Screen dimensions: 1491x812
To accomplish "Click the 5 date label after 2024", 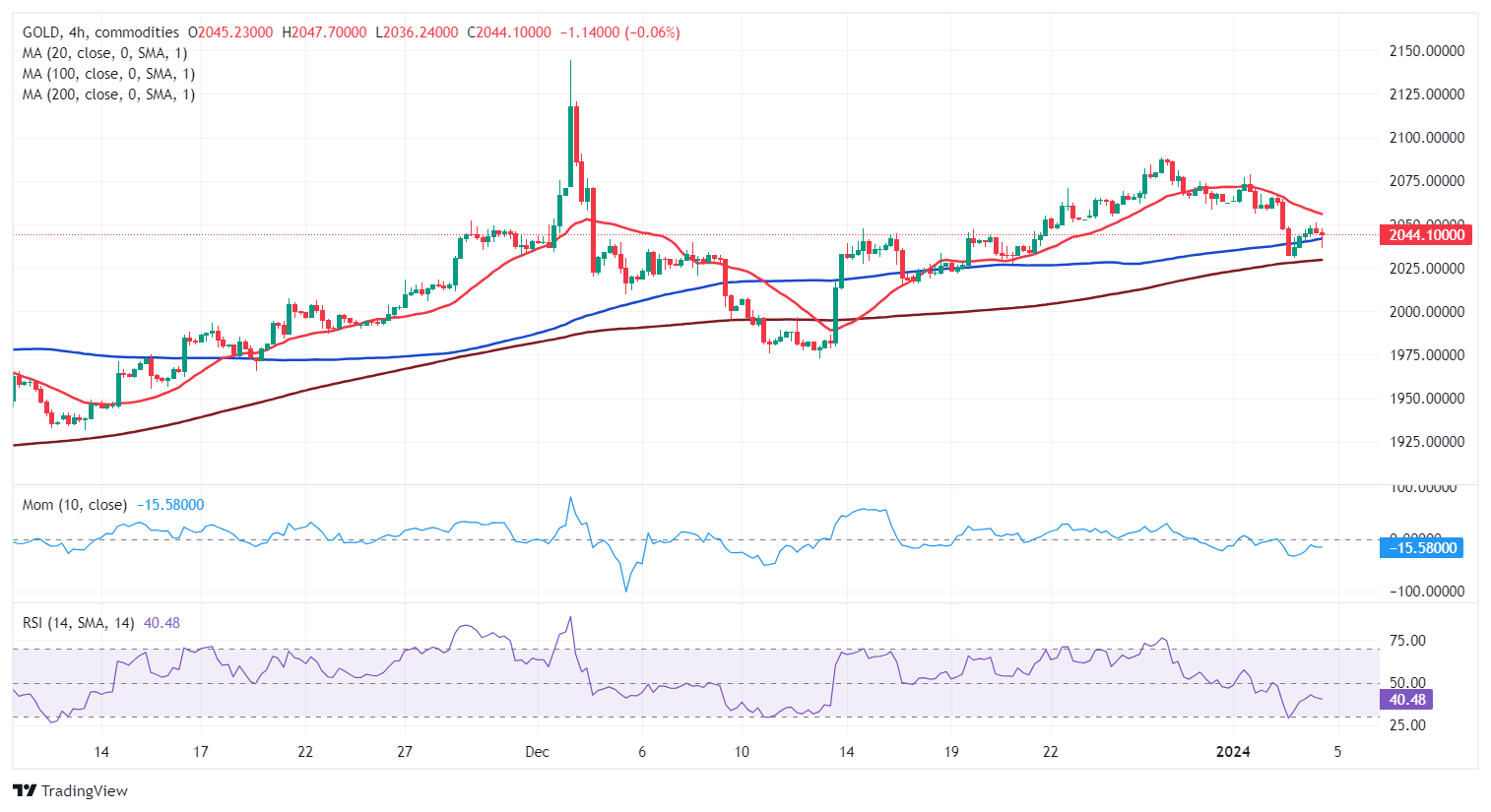I will click(x=1337, y=752).
